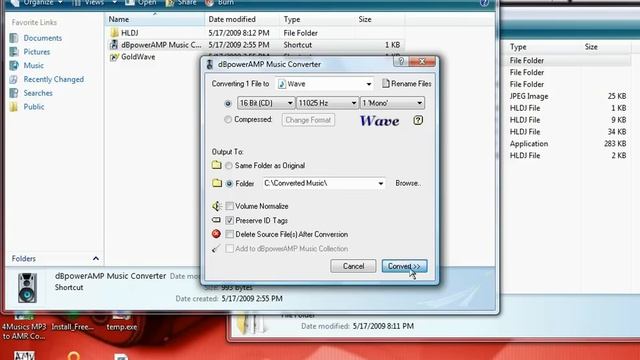Enable Delete Source File(s) After Conversion

click(x=229, y=234)
